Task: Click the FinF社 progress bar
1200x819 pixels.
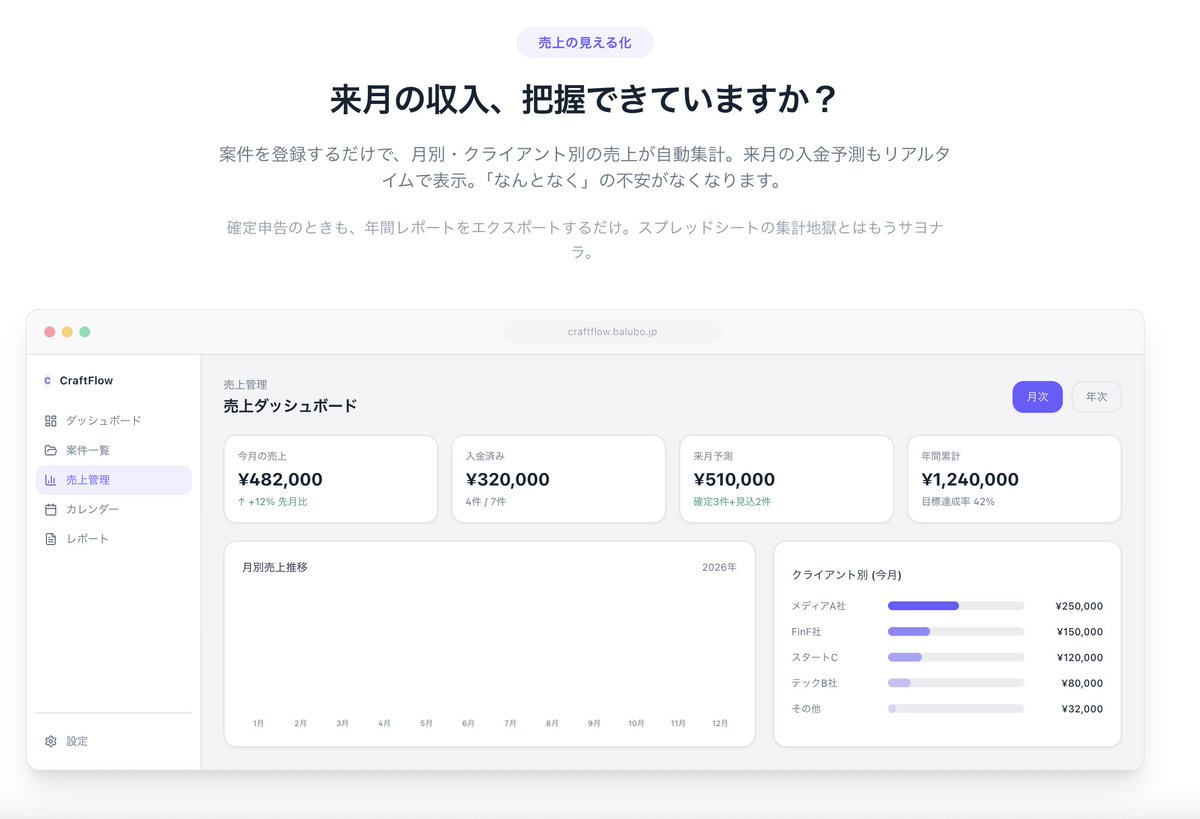Action: coord(956,632)
